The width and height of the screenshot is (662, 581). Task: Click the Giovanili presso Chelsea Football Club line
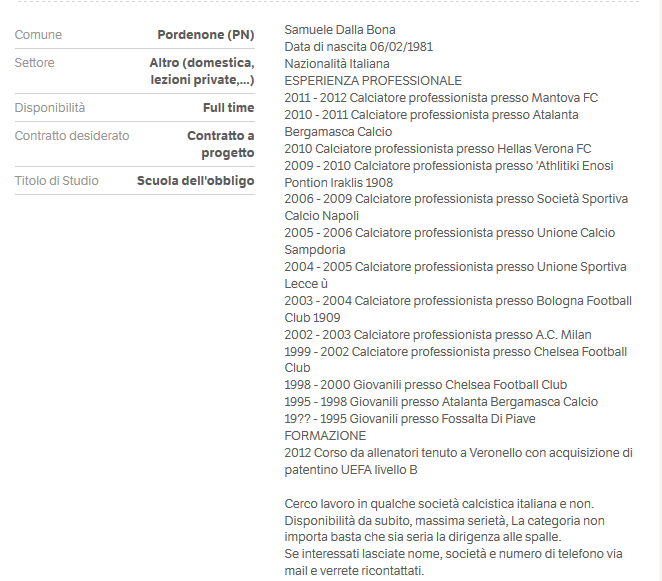[x=426, y=385]
